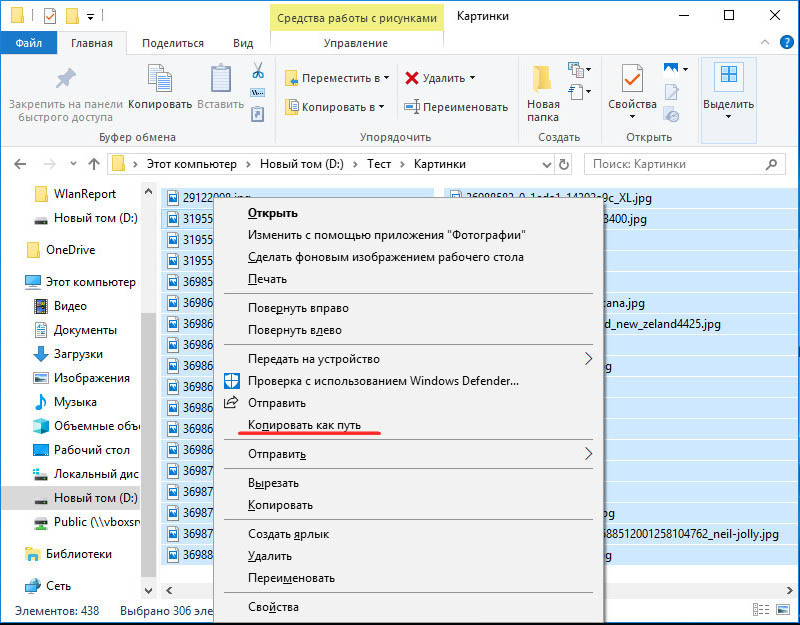Open the Файл tab

(29, 43)
